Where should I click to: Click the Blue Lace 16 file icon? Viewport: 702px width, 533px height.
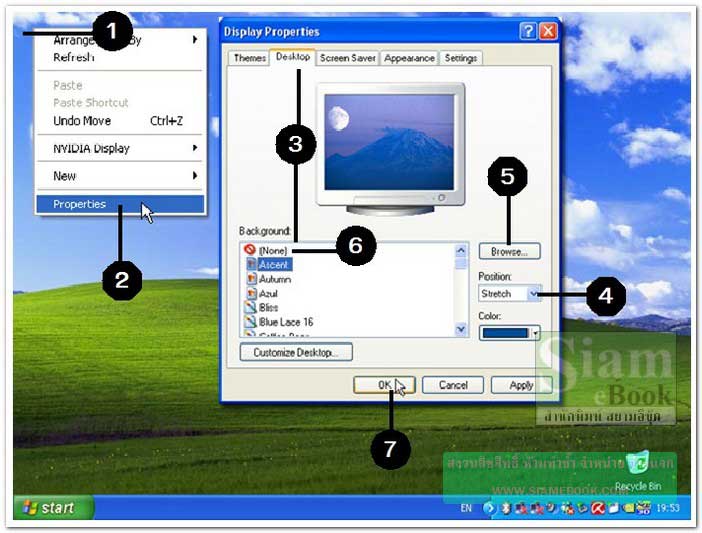(250, 321)
